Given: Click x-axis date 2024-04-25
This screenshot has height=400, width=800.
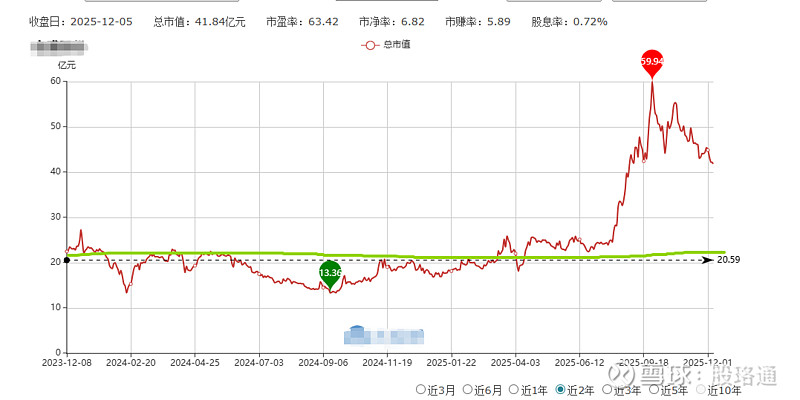Looking at the screenshot, I should click(x=194, y=362).
